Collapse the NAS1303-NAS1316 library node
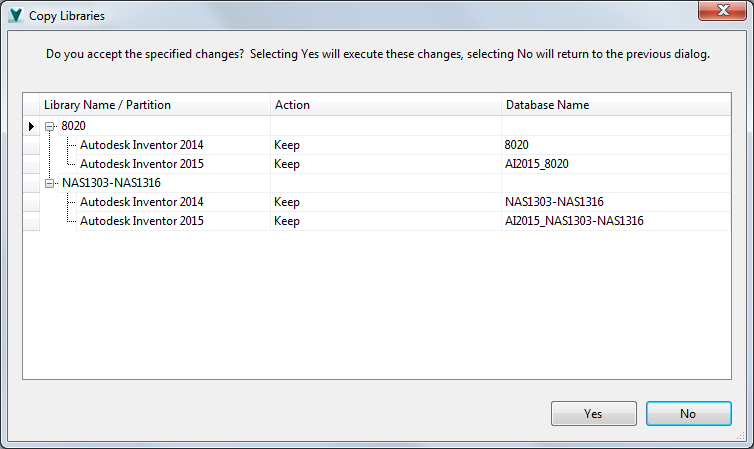The image size is (754, 449). pyautogui.click(x=50, y=183)
